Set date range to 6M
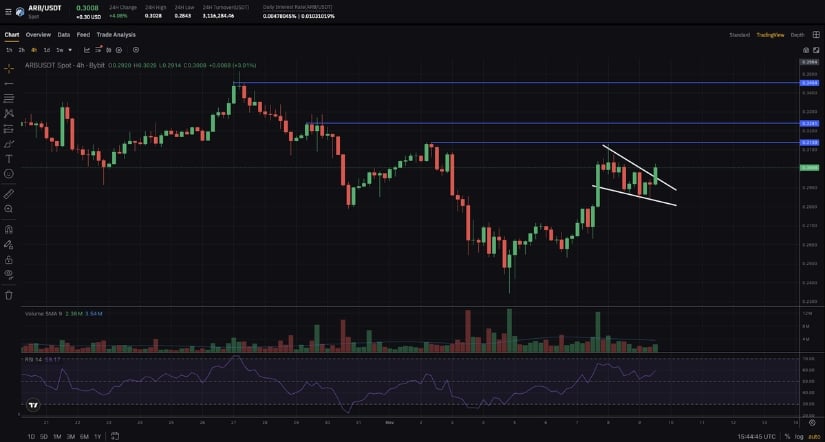The height and width of the screenshot is (442, 825). [x=84, y=436]
